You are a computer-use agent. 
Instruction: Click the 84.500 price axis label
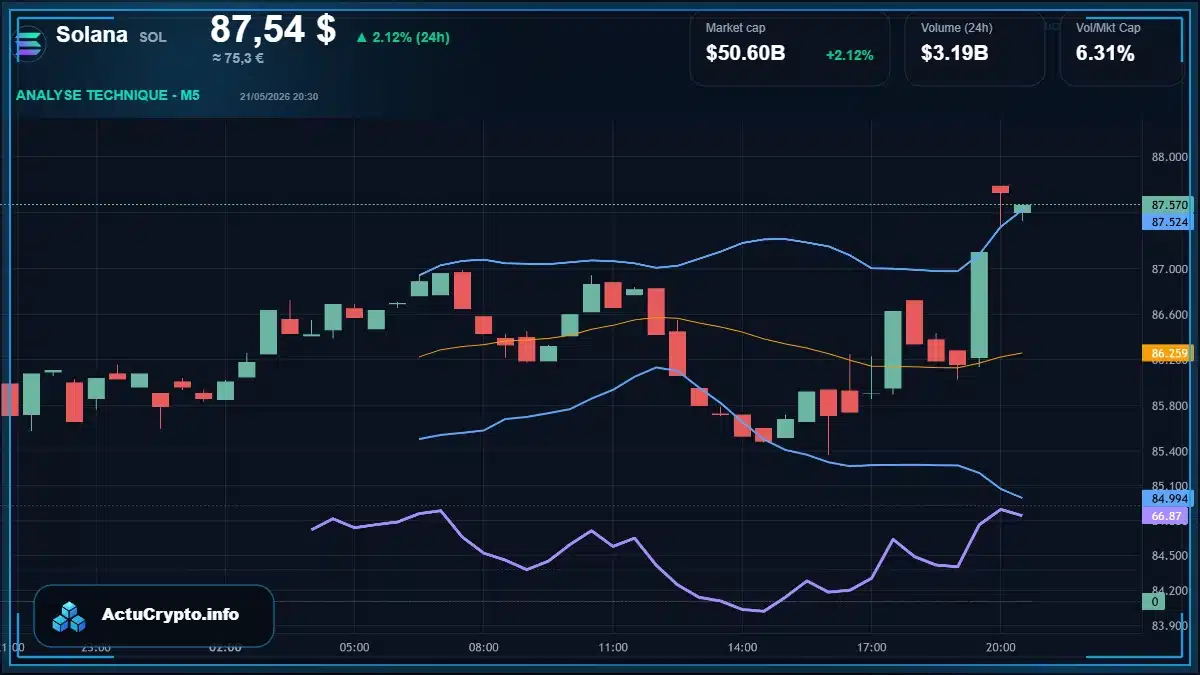1169,556
